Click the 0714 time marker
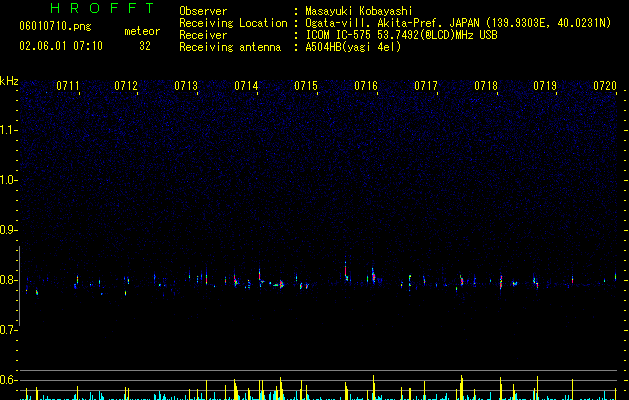This screenshot has width=629, height=400. 246,86
